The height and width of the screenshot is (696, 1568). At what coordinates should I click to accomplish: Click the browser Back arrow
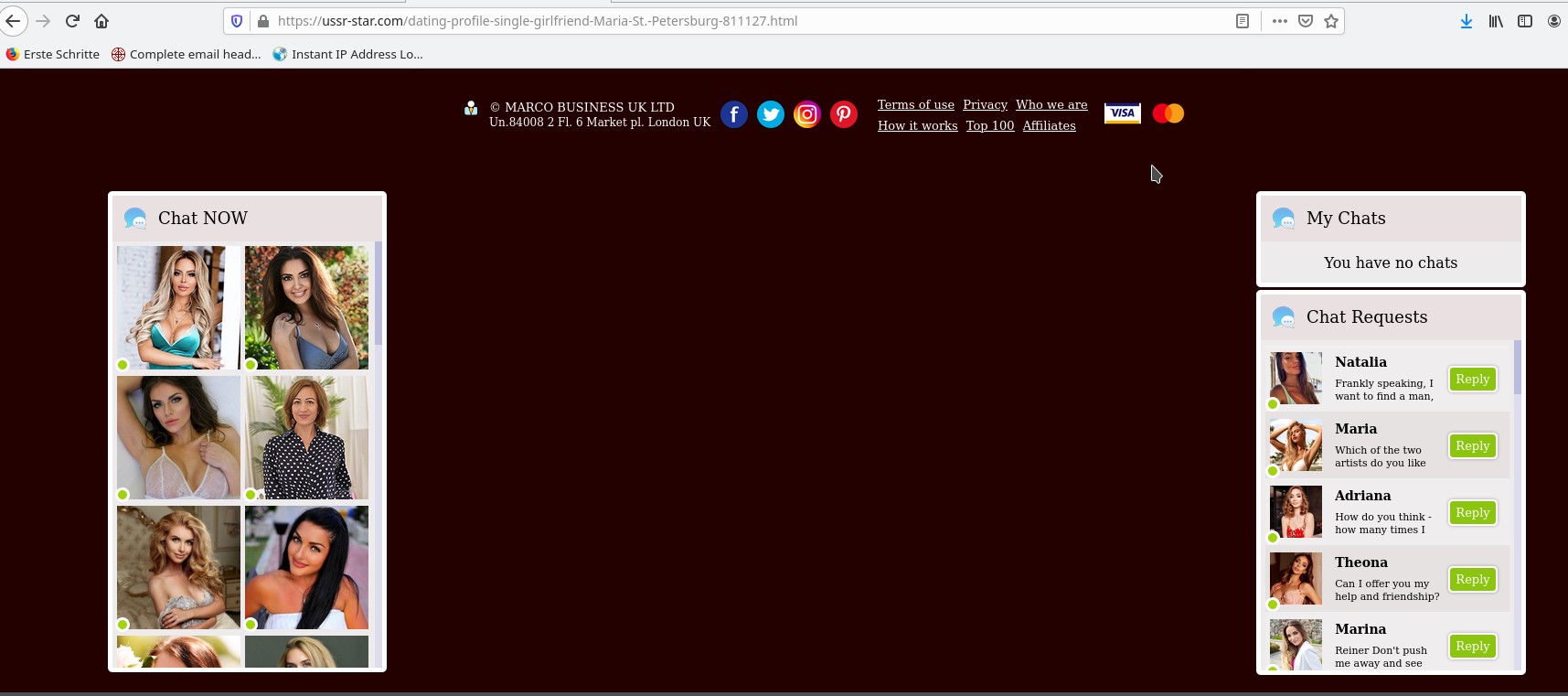point(13,21)
